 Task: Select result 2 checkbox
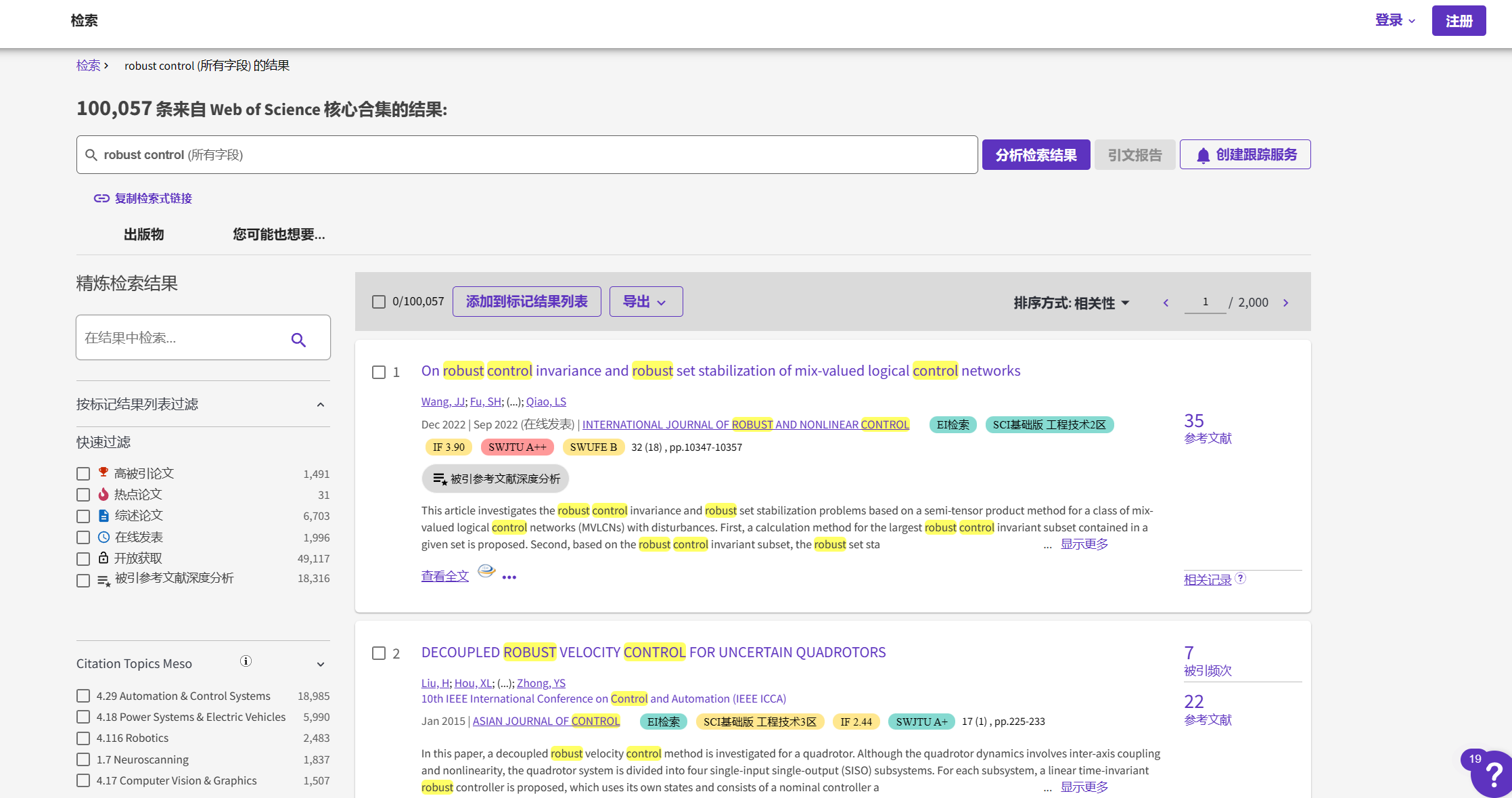coord(379,653)
